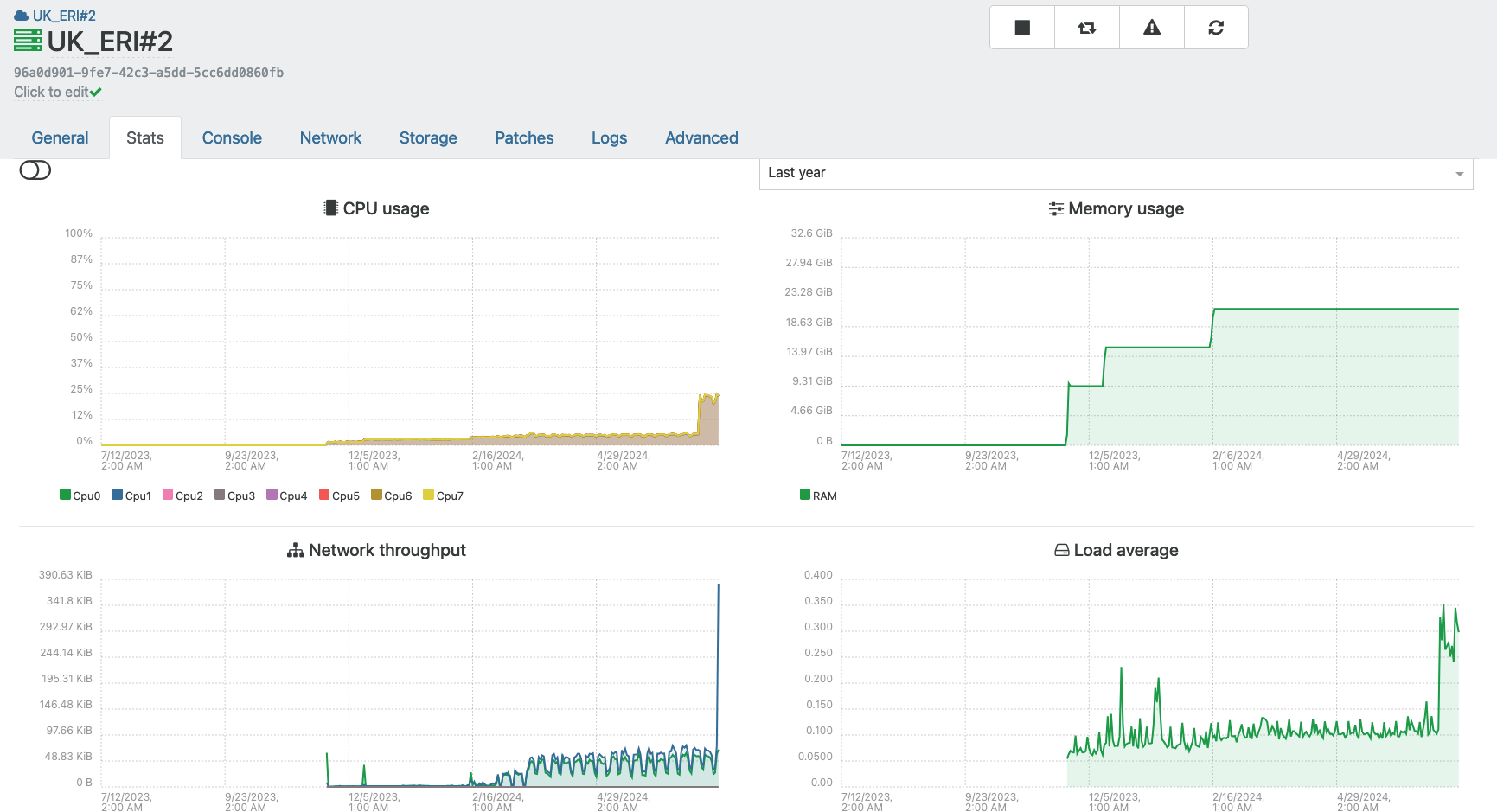
Task: Click the Click to edit description link
Action: 51,92
